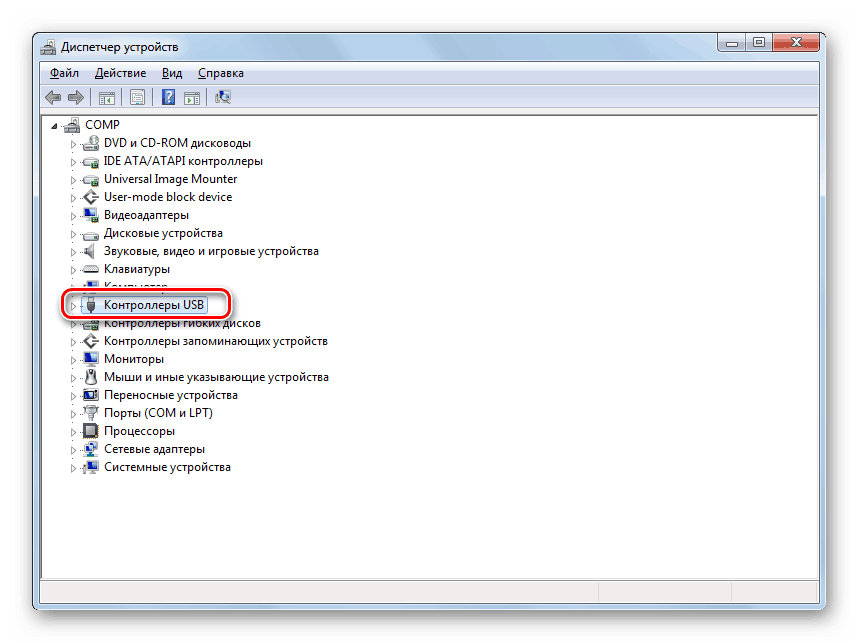Click the Порты (COM и LPT) icon

90,413
